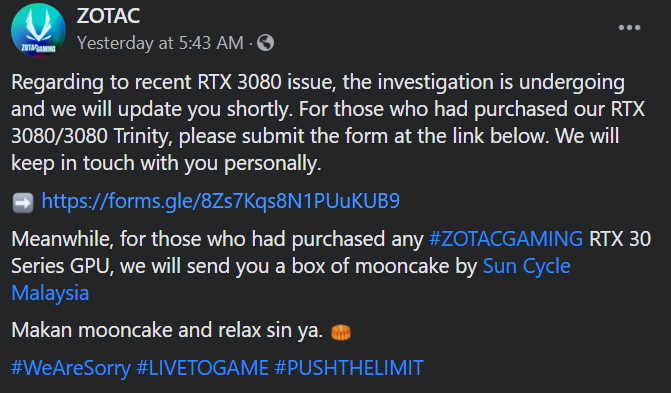Open the Yesterday at 5:43 AM timestamp
The width and height of the screenshot is (671, 393).
[x=160, y=43]
